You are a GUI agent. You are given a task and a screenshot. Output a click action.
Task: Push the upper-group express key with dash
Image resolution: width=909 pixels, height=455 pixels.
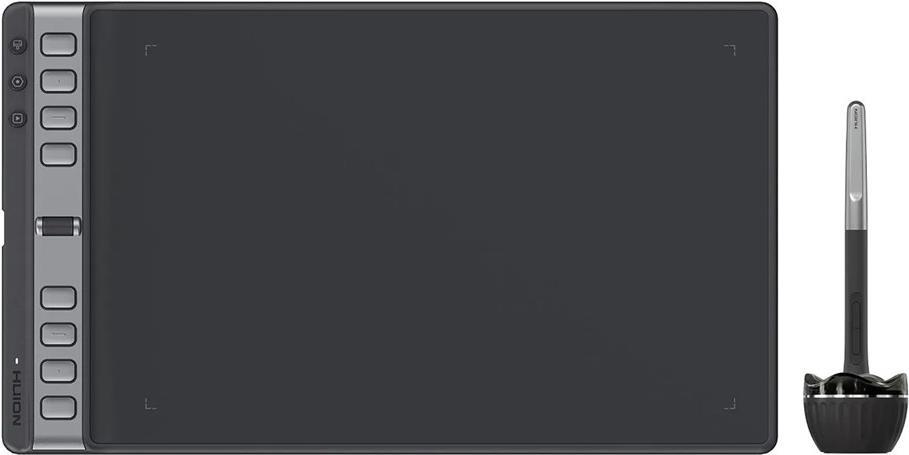point(58,118)
